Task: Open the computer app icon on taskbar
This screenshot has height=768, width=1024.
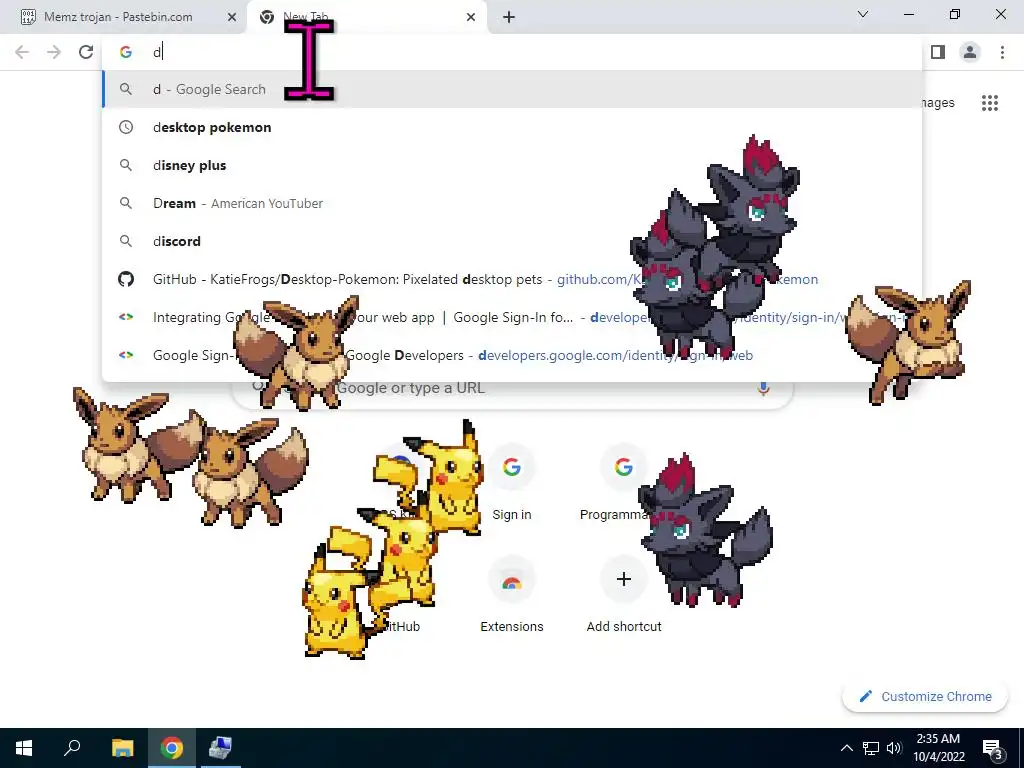Action: [220, 748]
